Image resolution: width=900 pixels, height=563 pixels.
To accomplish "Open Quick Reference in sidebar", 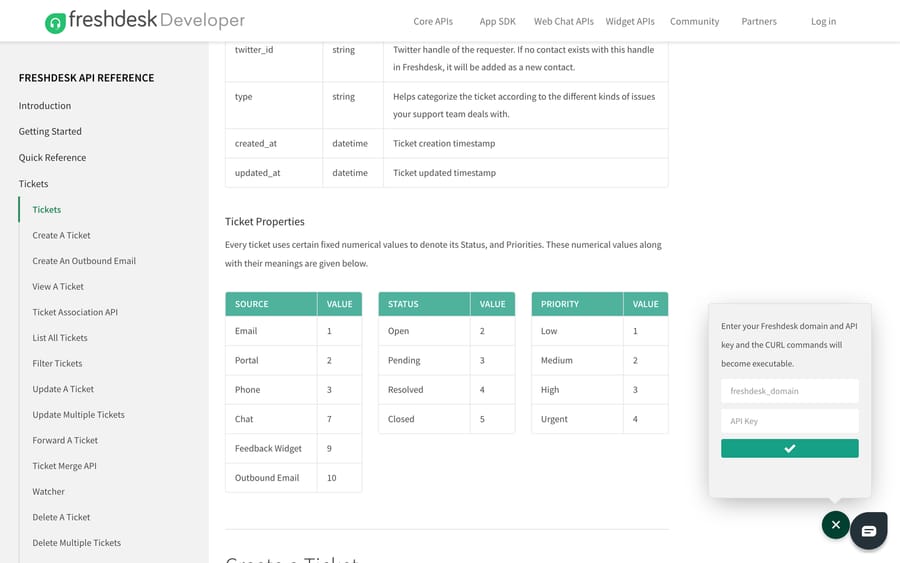I will click(x=52, y=157).
